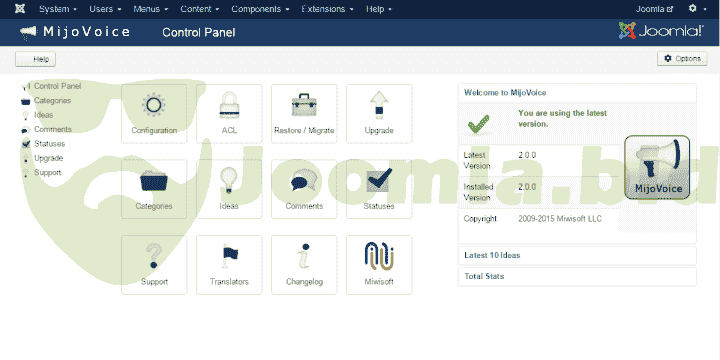Viewport: 720px width, 360px height.
Task: Expand the Latest 10 Ideas panel
Action: tap(577, 256)
